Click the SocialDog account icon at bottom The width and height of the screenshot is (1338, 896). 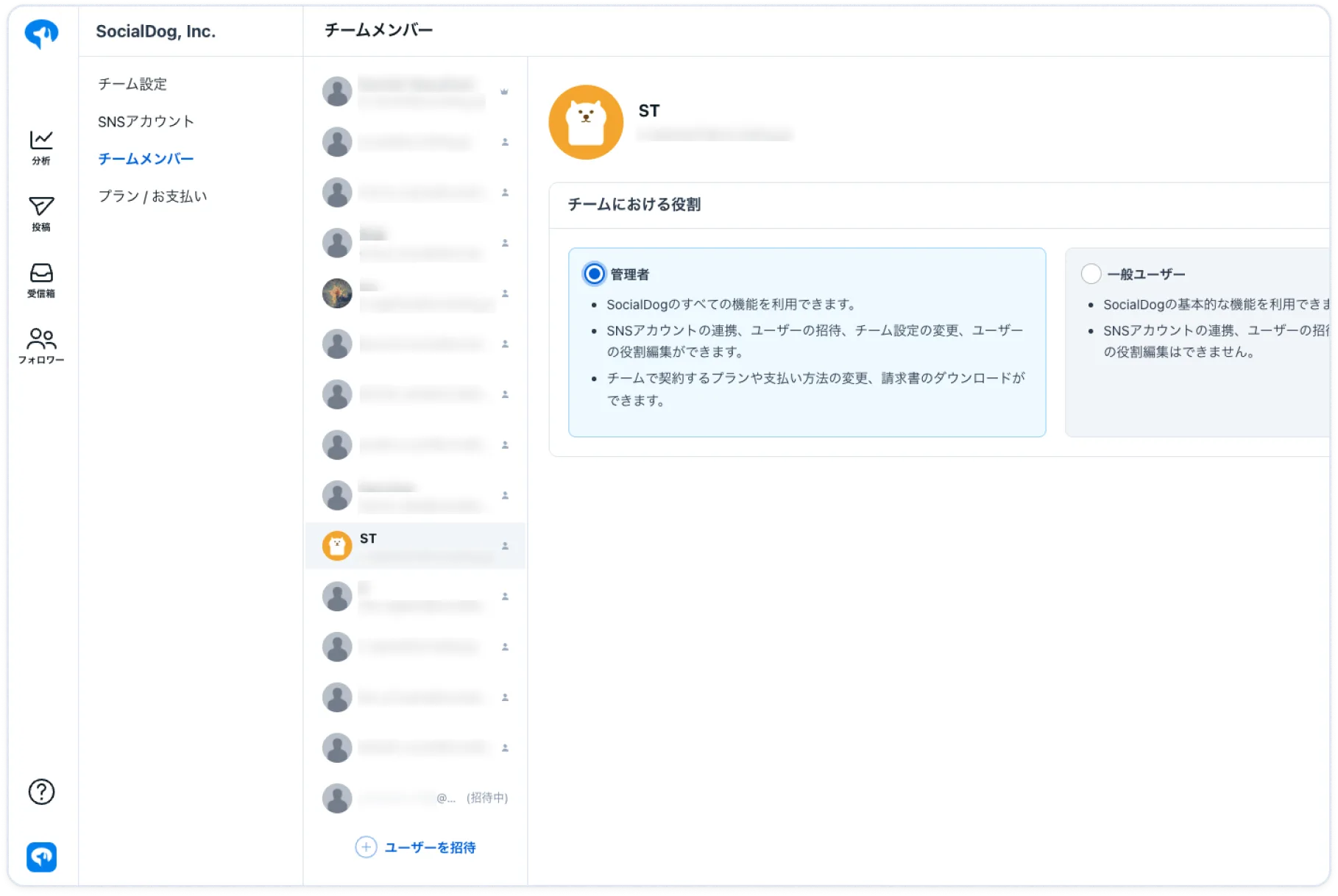click(41, 857)
